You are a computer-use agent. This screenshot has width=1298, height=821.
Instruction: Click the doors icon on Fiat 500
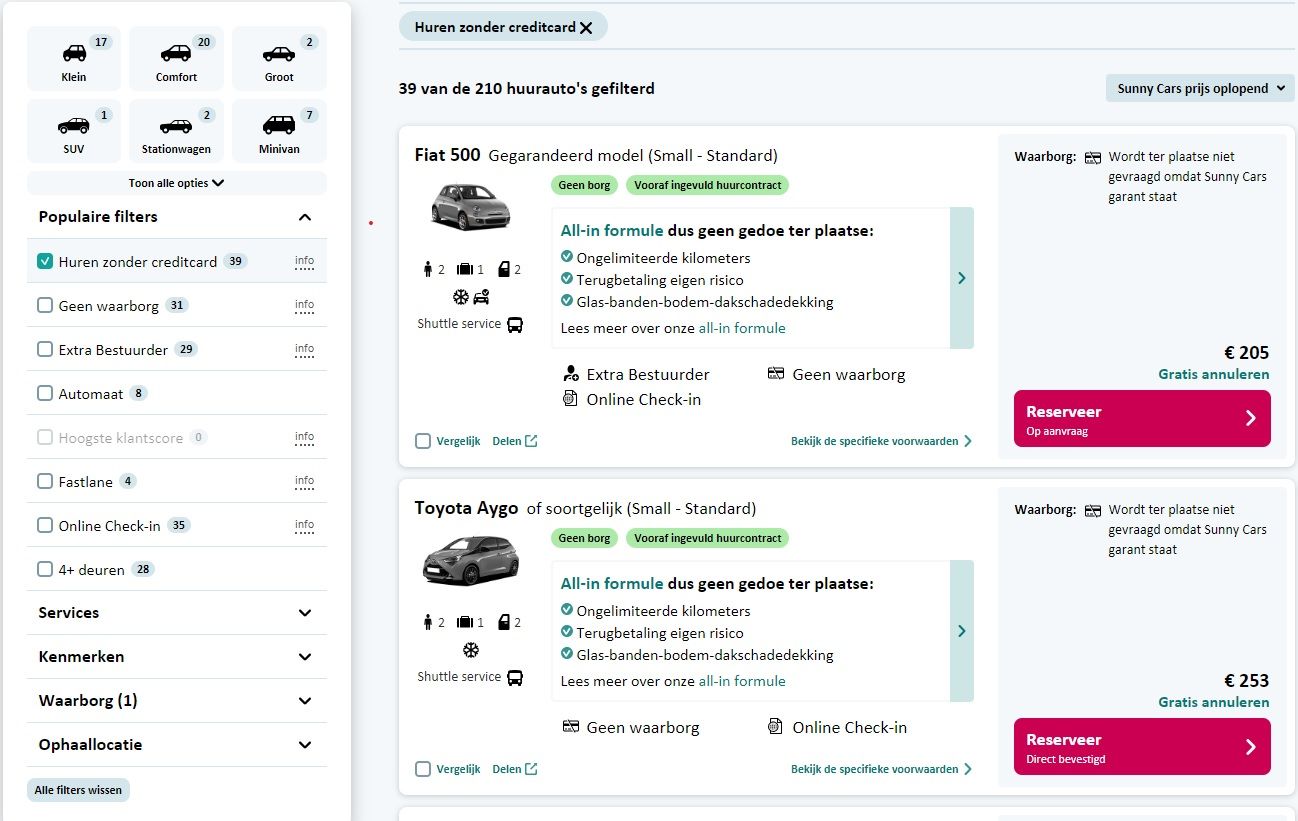click(x=504, y=269)
